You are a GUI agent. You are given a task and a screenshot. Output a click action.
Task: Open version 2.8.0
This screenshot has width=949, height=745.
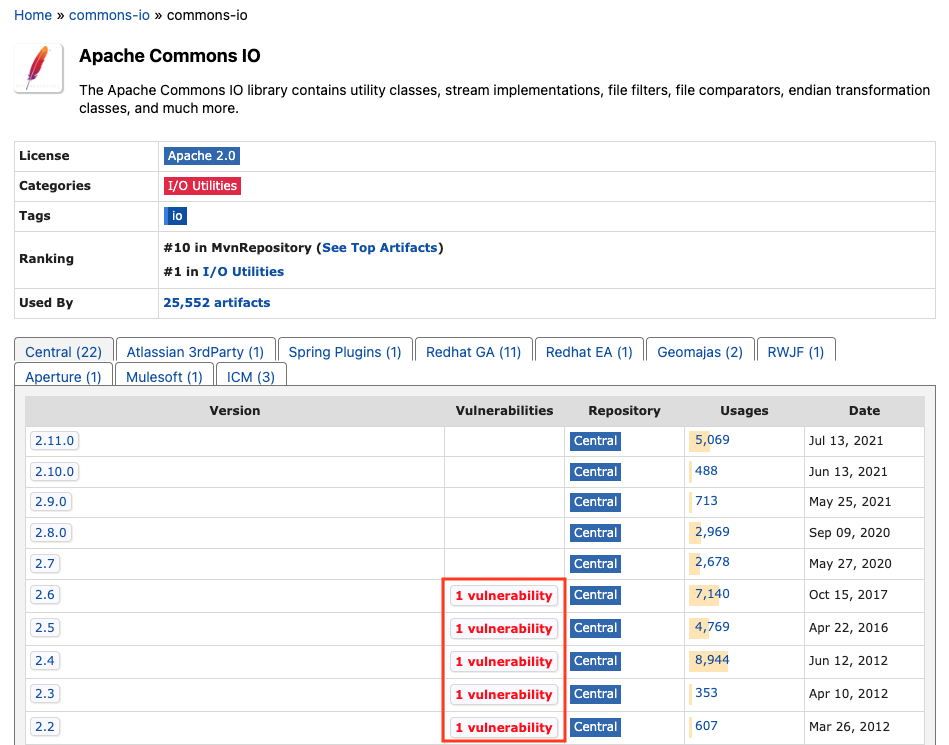(51, 533)
